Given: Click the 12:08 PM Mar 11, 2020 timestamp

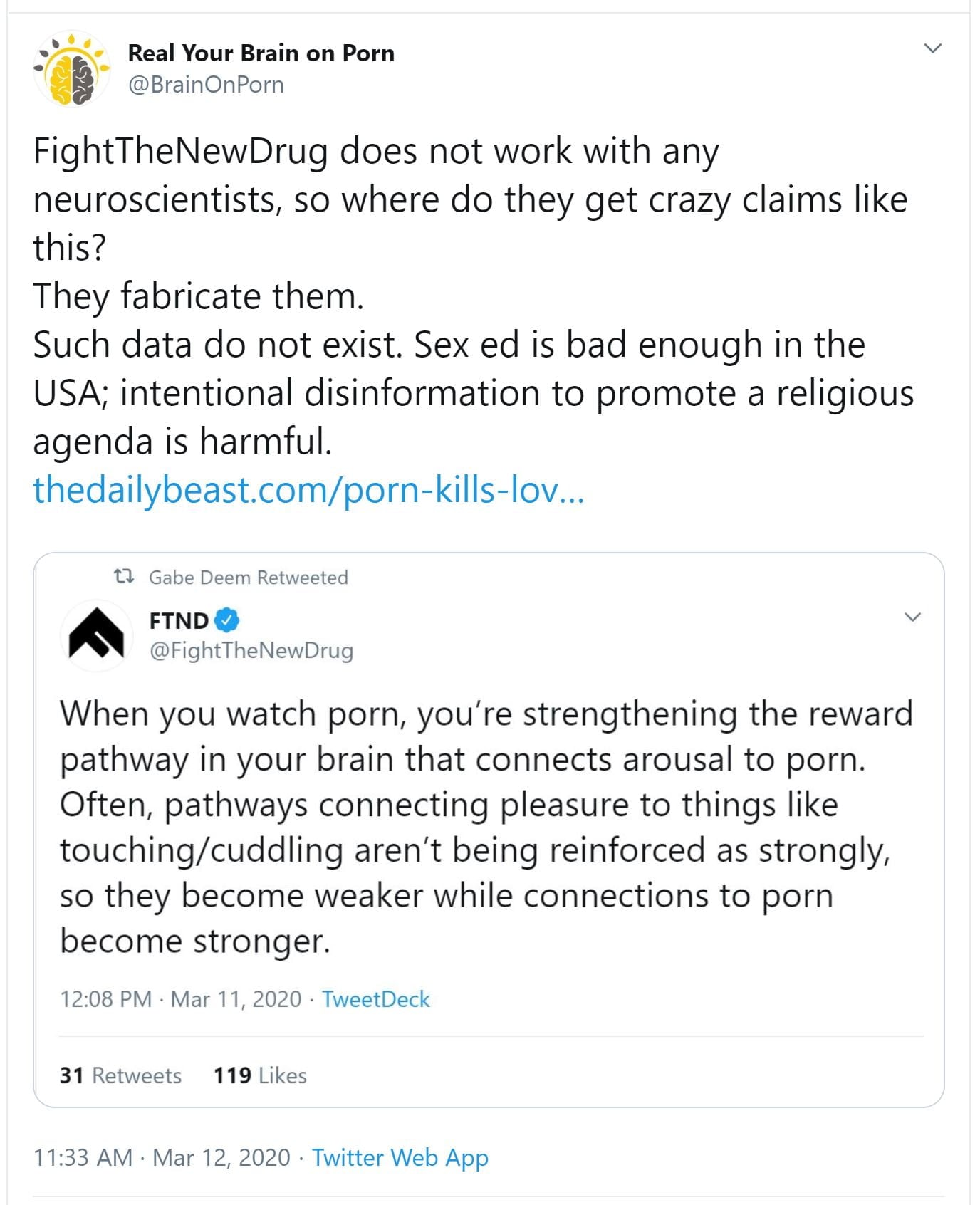Looking at the screenshot, I should point(180,999).
